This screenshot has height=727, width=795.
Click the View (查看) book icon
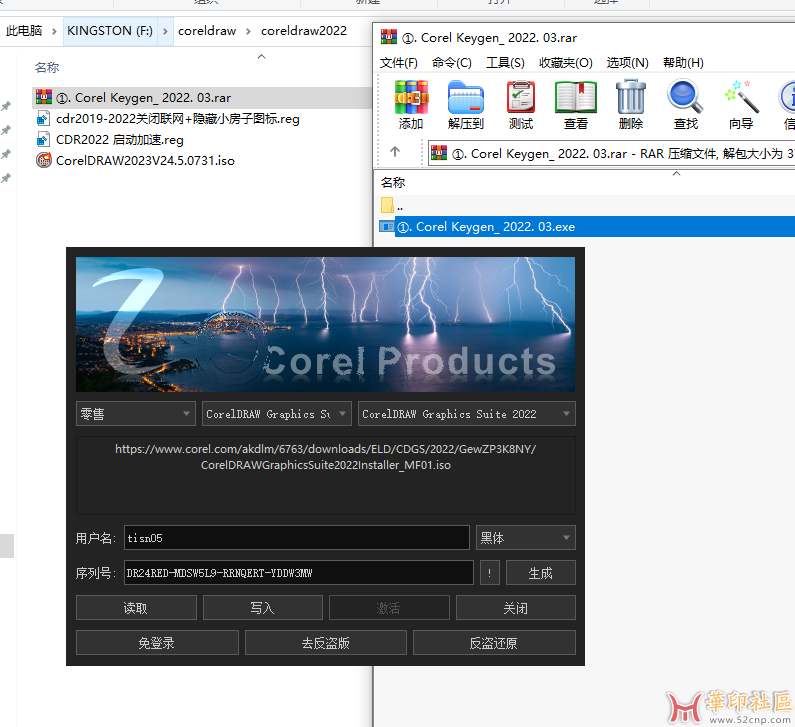(576, 97)
